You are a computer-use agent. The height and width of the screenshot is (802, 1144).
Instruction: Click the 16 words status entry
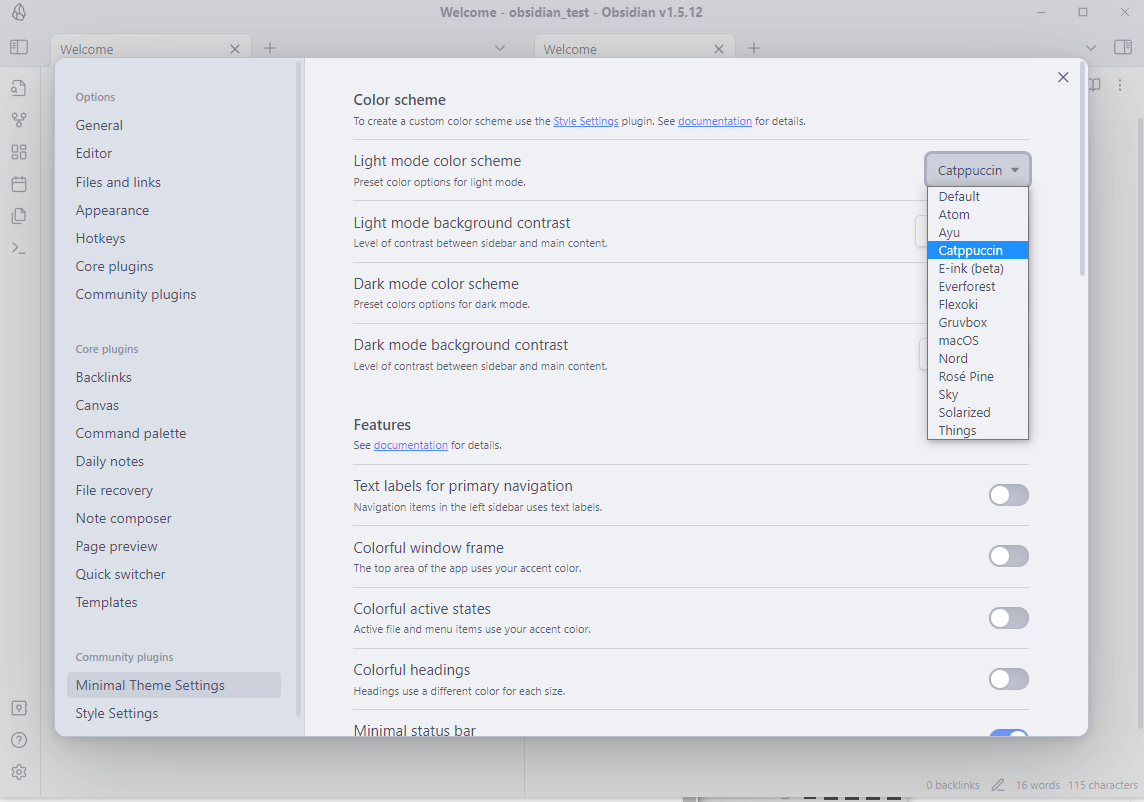[x=1037, y=785]
